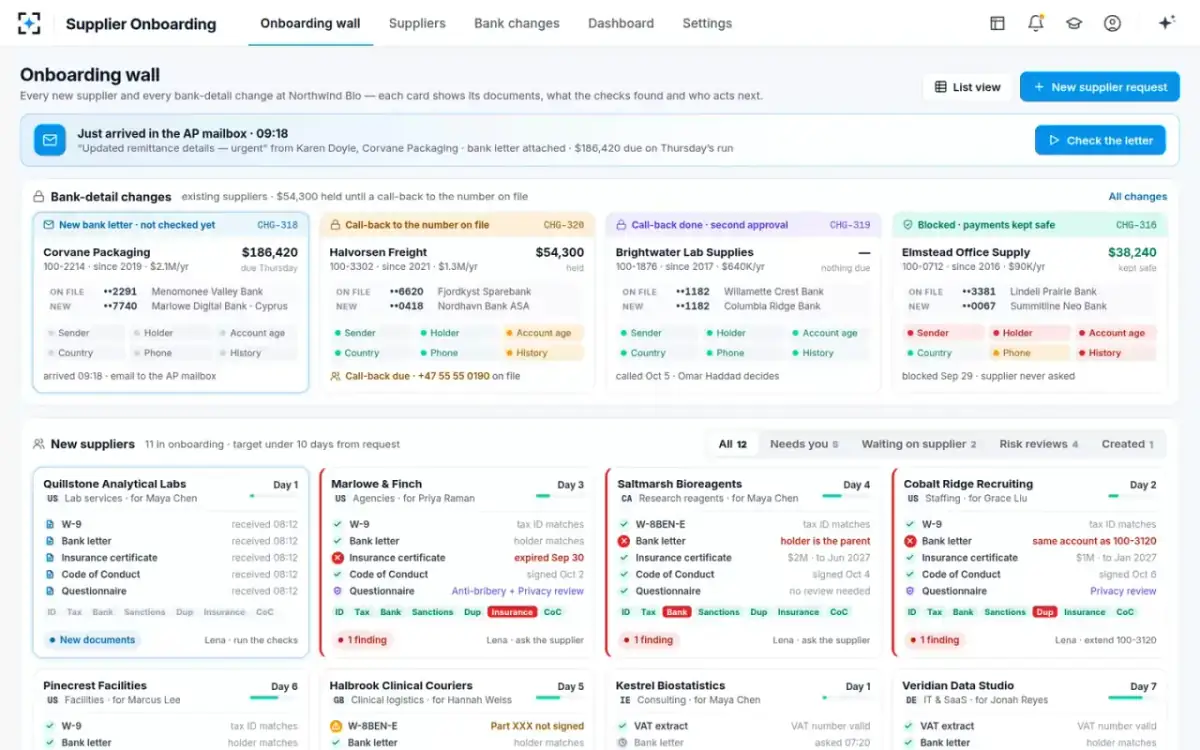Image resolution: width=1200 pixels, height=750 pixels.
Task: Click the red Insurance chip on Marlowe card
Action: tap(511, 612)
